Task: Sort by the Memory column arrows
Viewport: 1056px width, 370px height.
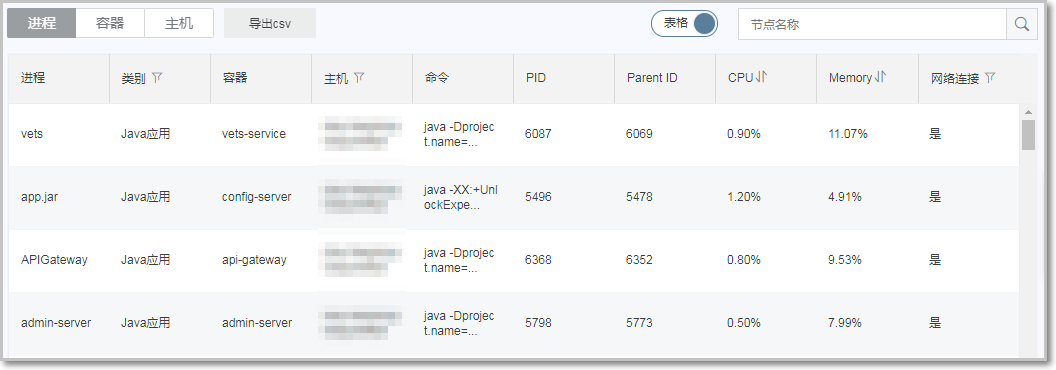Action: (880, 77)
